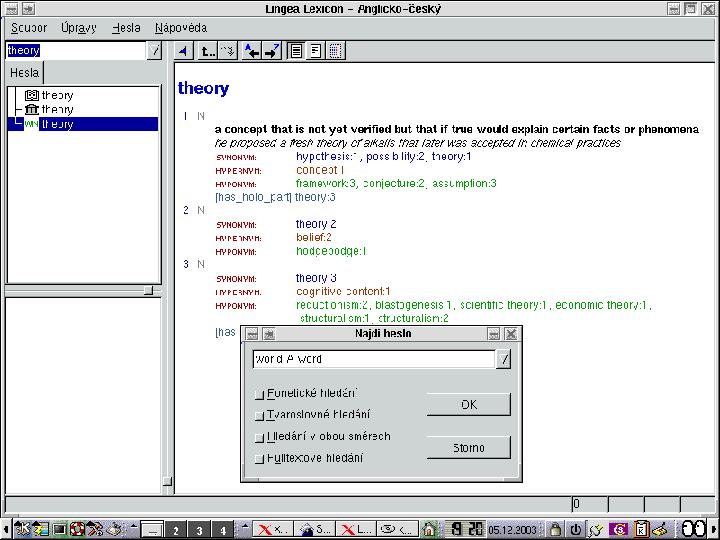Viewport: 720px width, 540px height.
Task: Click the 'word & word' search field
Action: pos(374,359)
